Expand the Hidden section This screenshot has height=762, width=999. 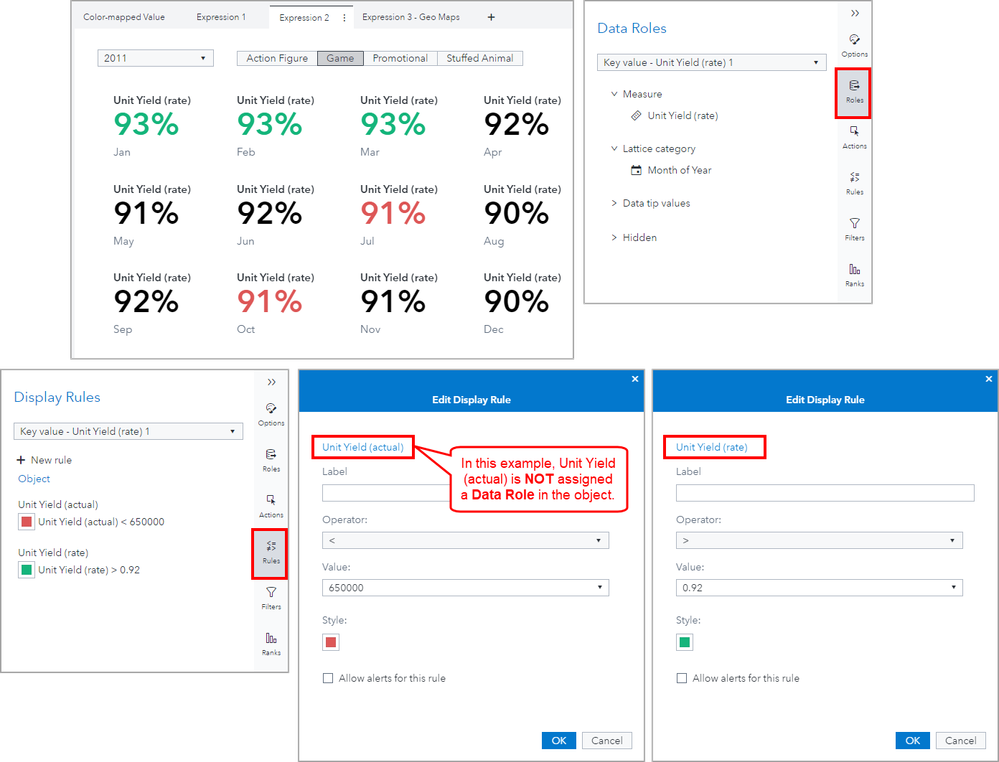(614, 238)
